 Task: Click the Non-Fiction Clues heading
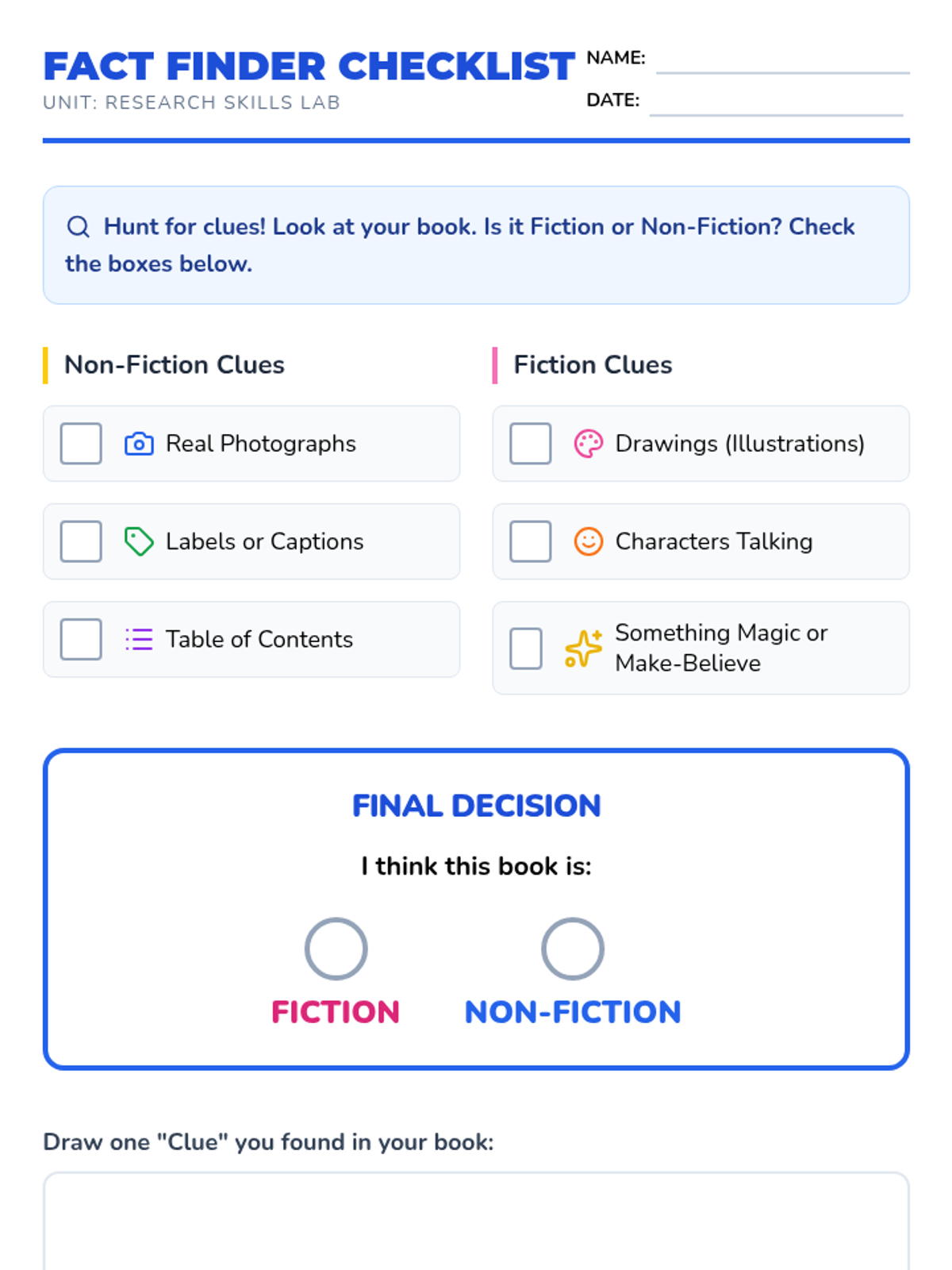[x=174, y=365]
